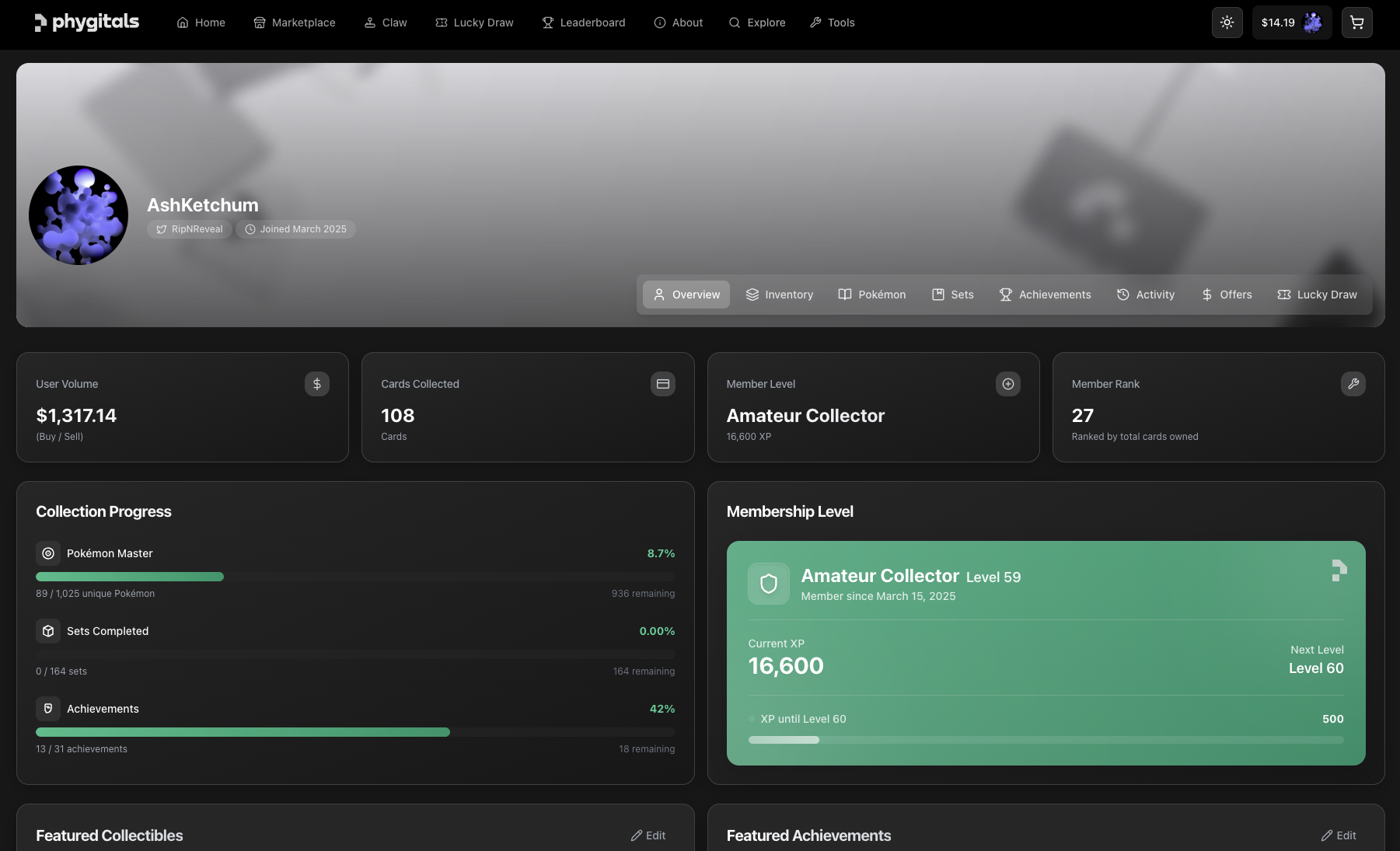Click the plus circle icon on Member Level
This screenshot has width=1400, height=851.
[1008, 384]
